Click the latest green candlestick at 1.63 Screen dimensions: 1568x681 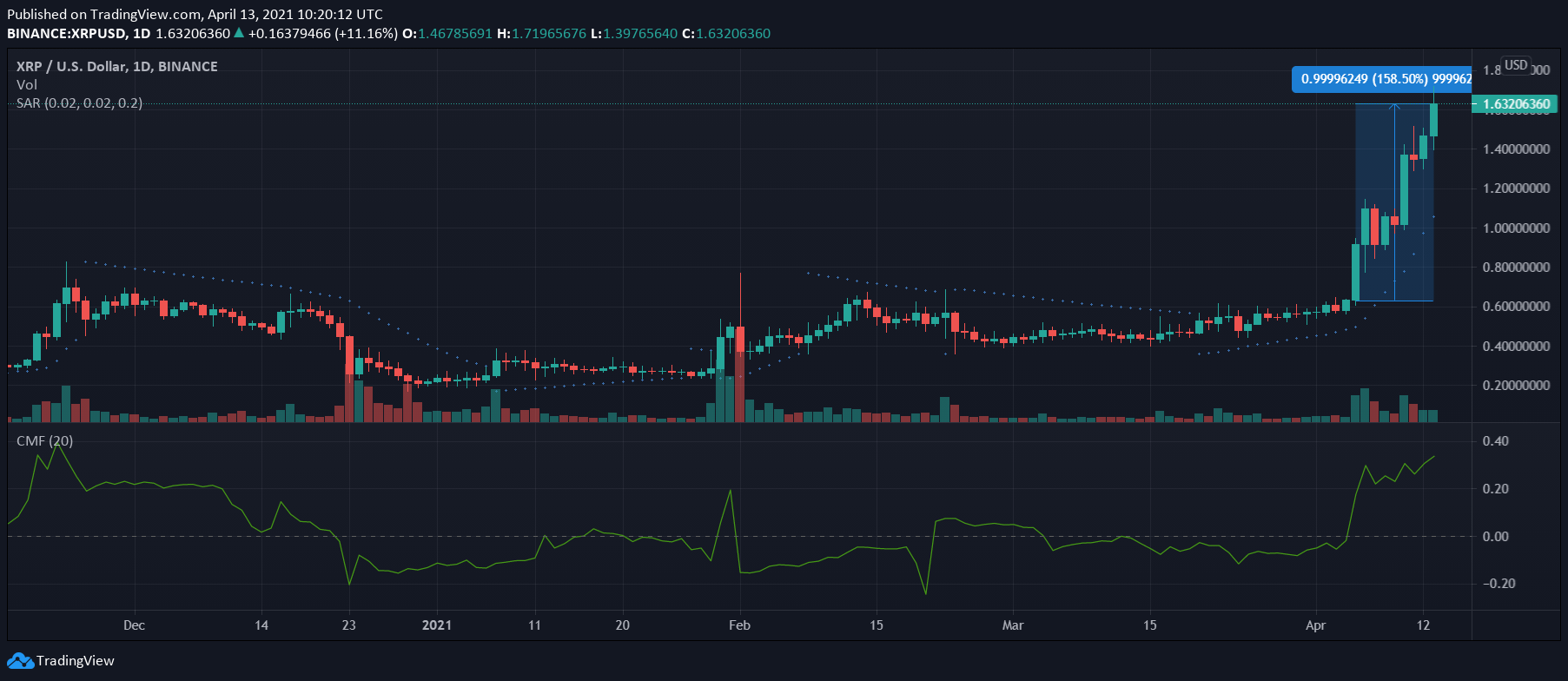coord(1433,120)
